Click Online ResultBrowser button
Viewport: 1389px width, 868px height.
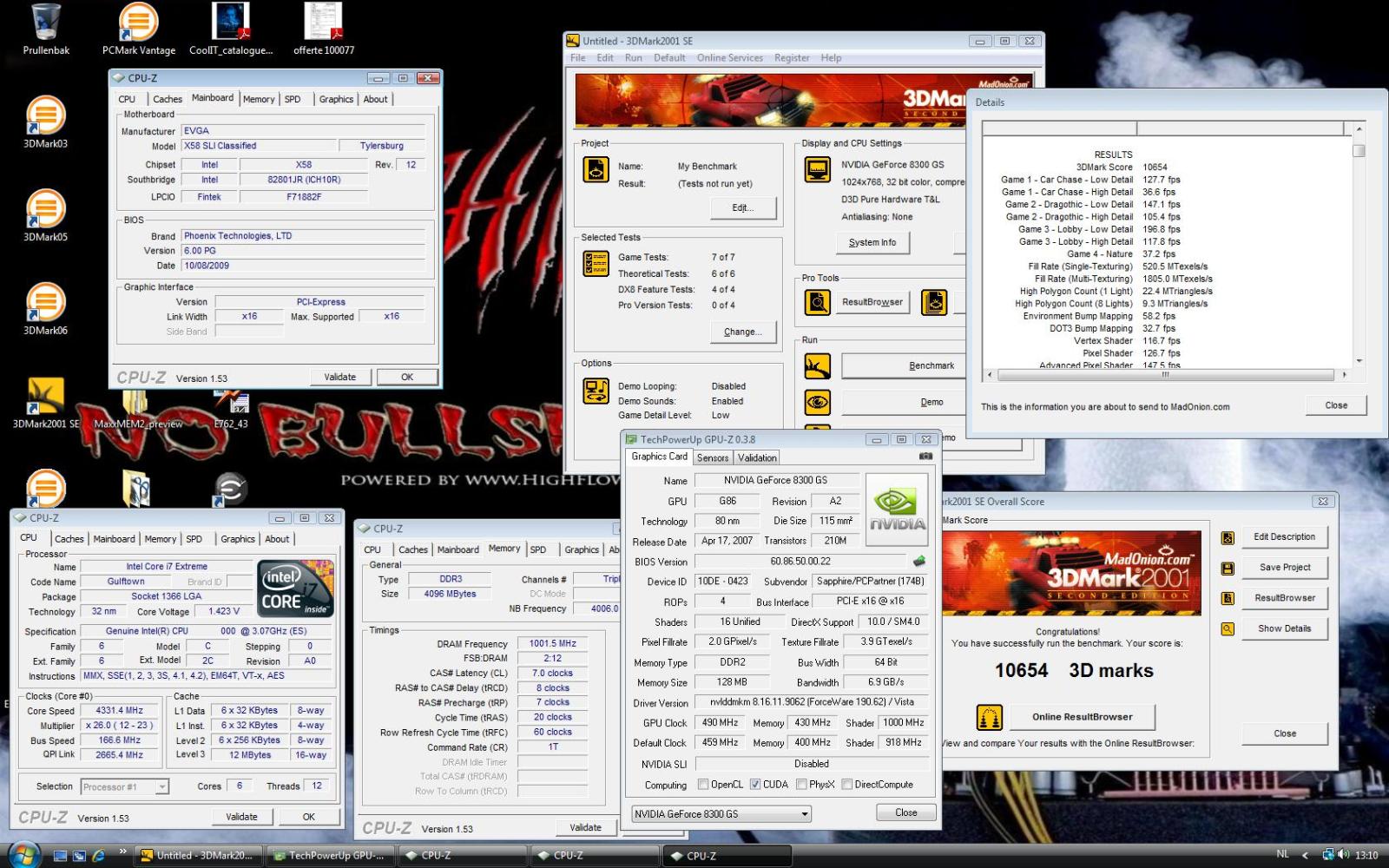pos(1082,717)
